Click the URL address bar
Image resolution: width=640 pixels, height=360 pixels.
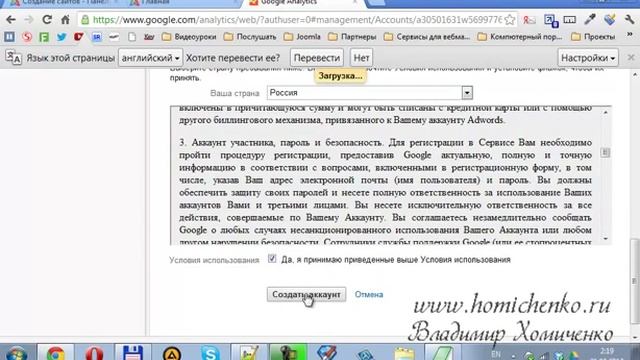pyautogui.click(x=296, y=20)
